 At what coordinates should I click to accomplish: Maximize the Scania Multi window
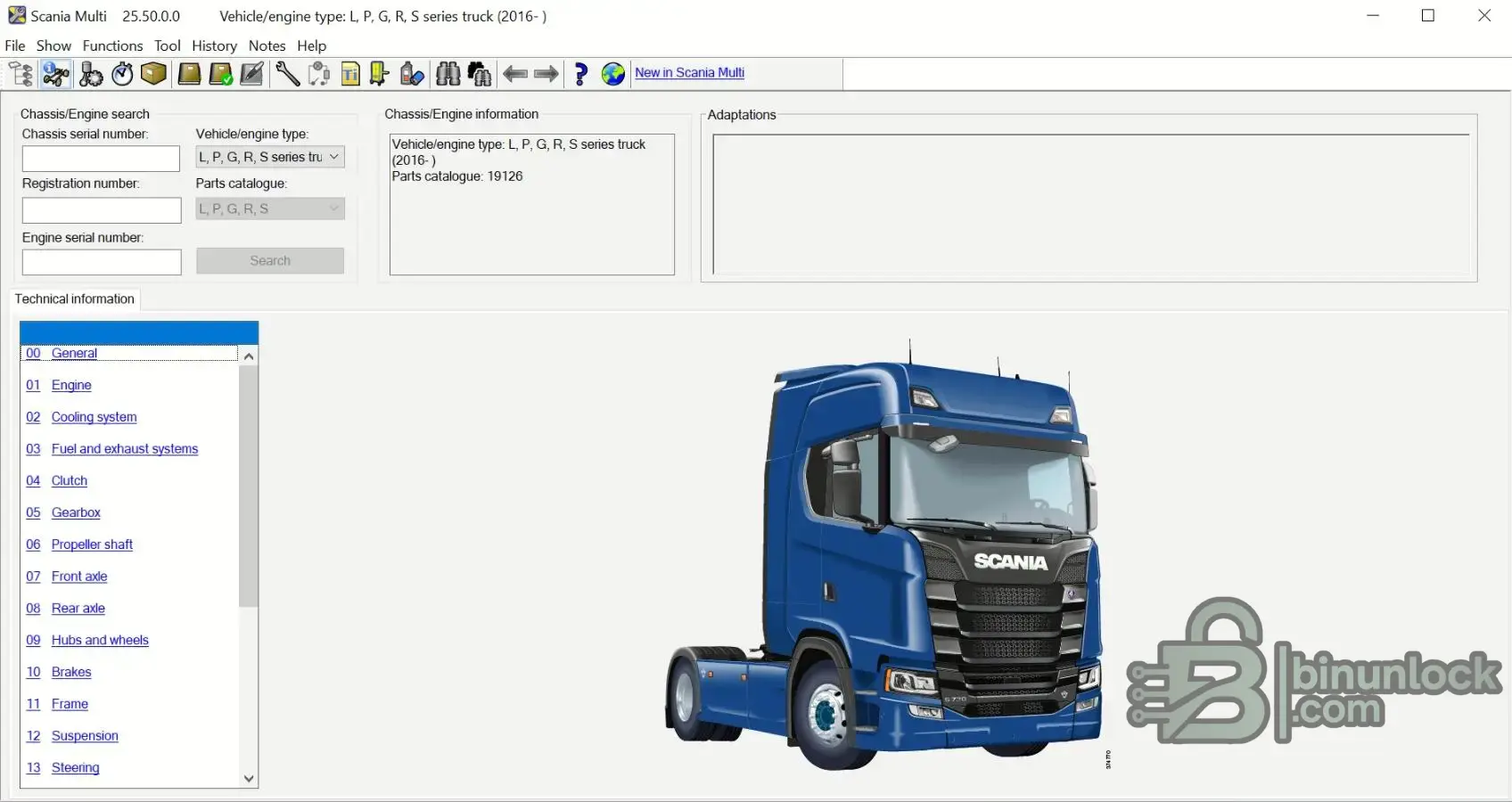pyautogui.click(x=1428, y=16)
